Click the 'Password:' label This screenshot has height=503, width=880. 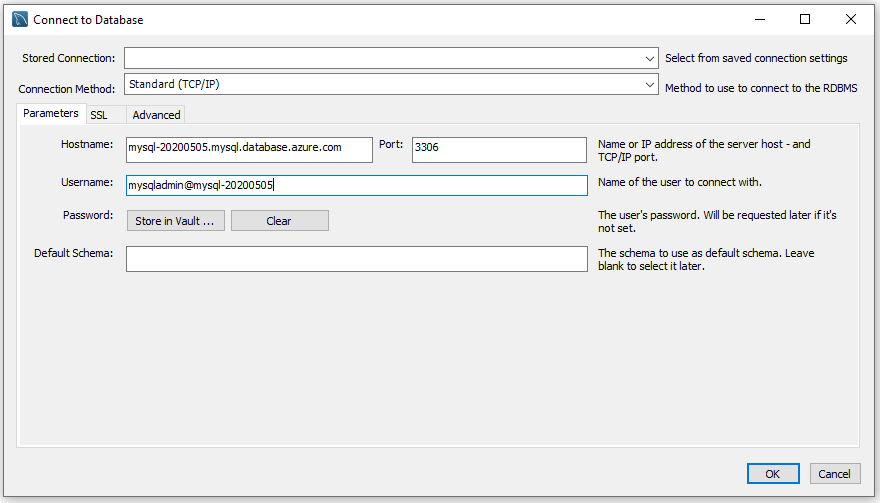click(x=88, y=215)
